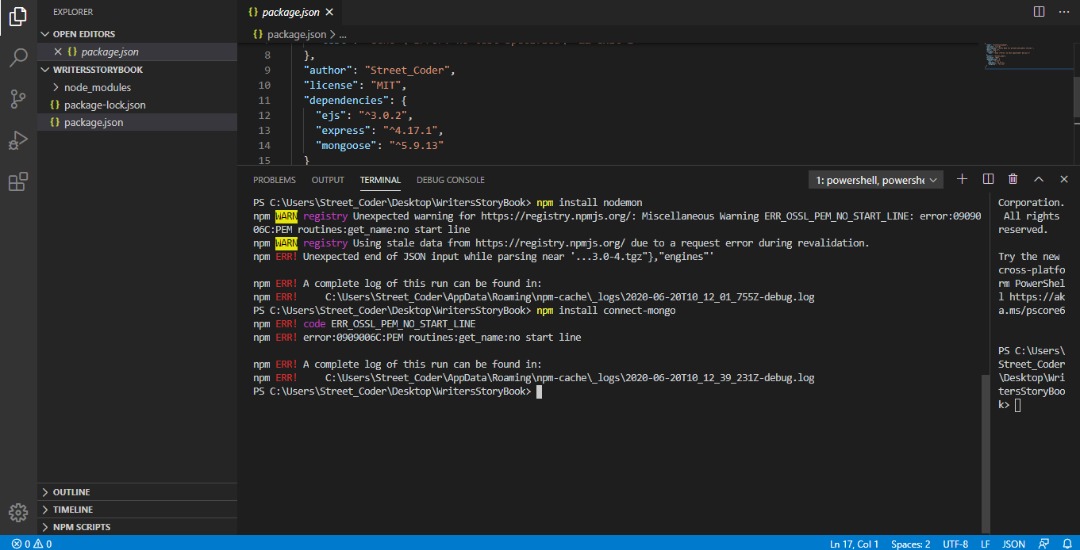Click the "Street_Coder" author value

407,70
